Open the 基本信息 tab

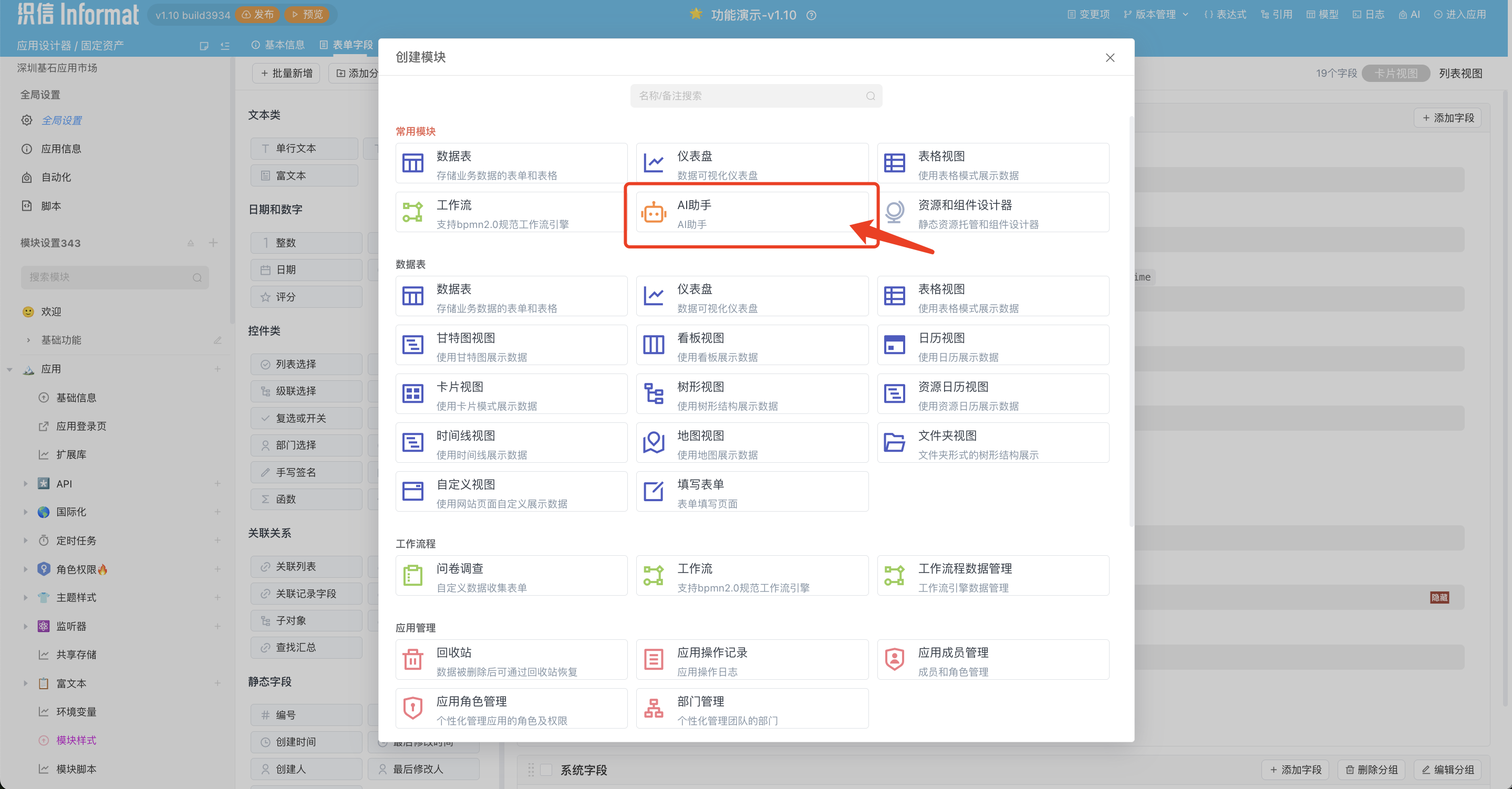[x=278, y=45]
